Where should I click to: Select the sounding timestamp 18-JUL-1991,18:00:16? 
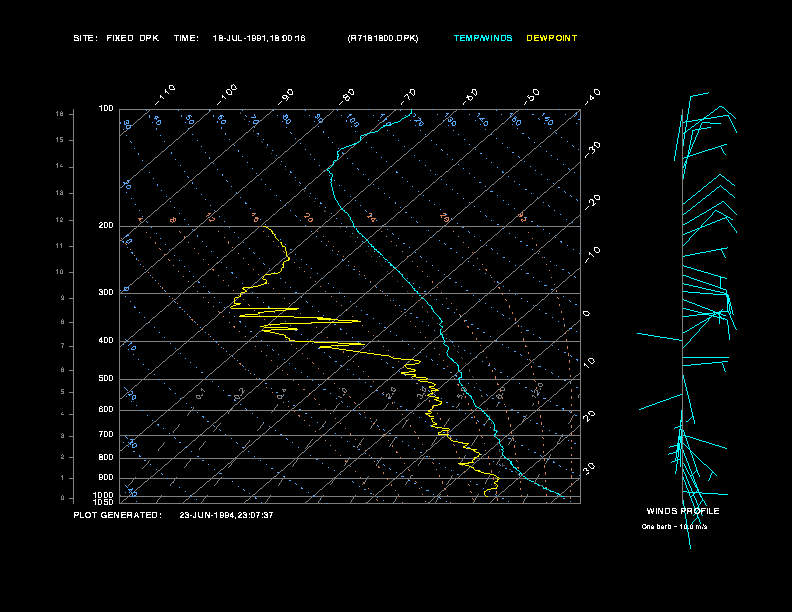point(259,38)
